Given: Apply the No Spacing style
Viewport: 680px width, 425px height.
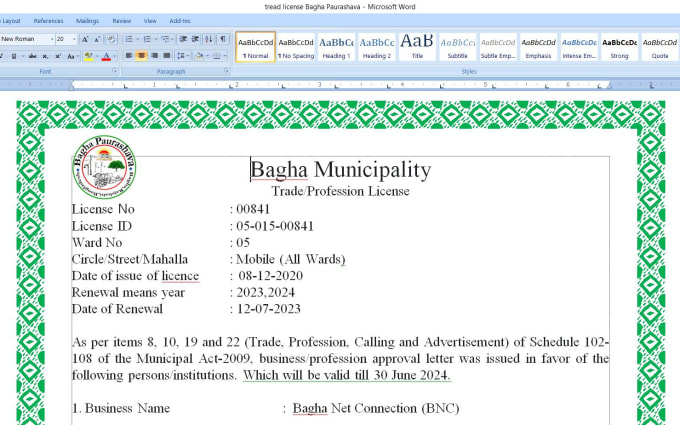Looking at the screenshot, I should tap(296, 47).
